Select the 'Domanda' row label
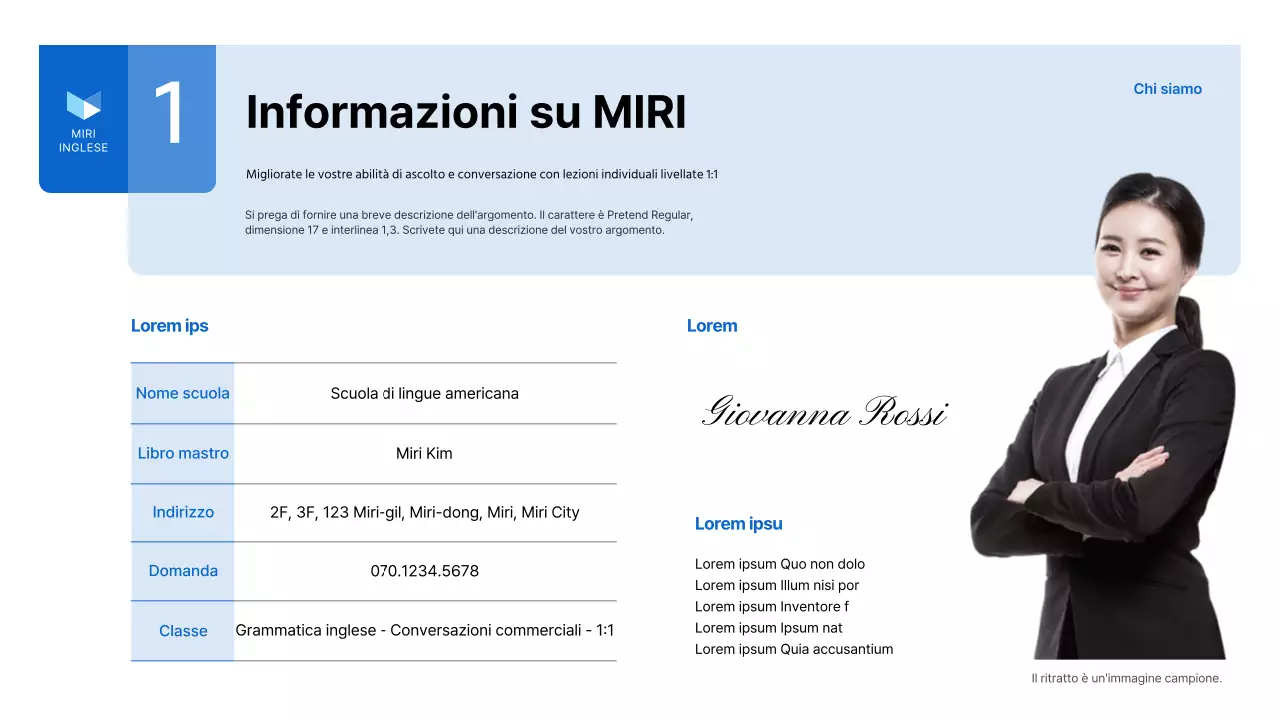 coord(183,571)
